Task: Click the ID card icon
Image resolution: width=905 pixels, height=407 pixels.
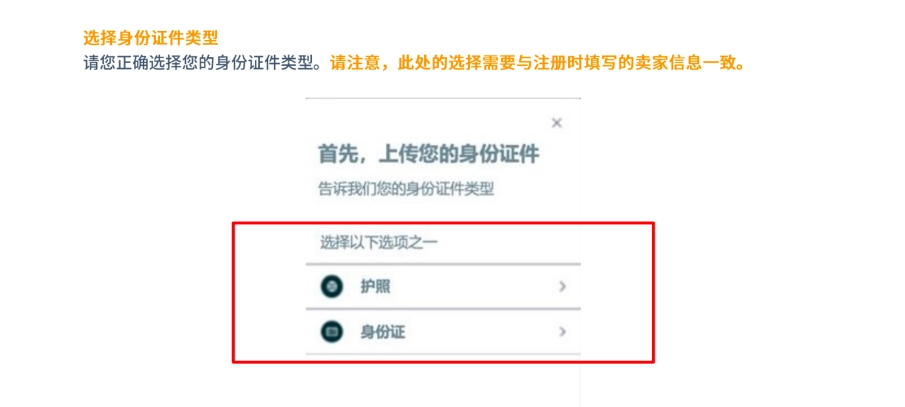Action: tap(332, 332)
